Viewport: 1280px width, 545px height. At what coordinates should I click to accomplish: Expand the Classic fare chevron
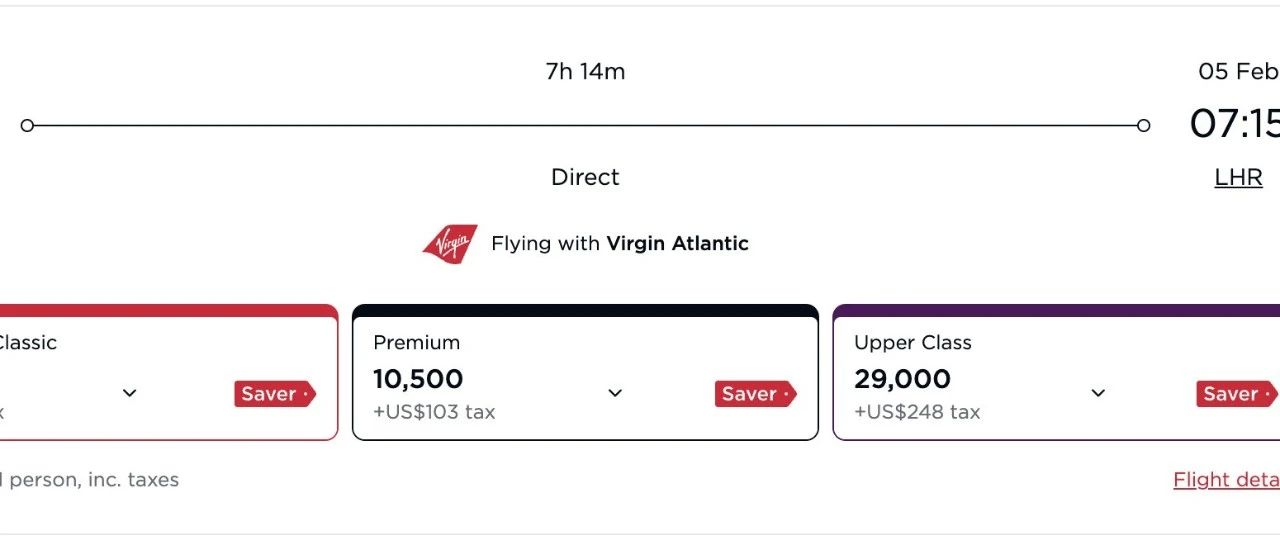click(x=129, y=393)
